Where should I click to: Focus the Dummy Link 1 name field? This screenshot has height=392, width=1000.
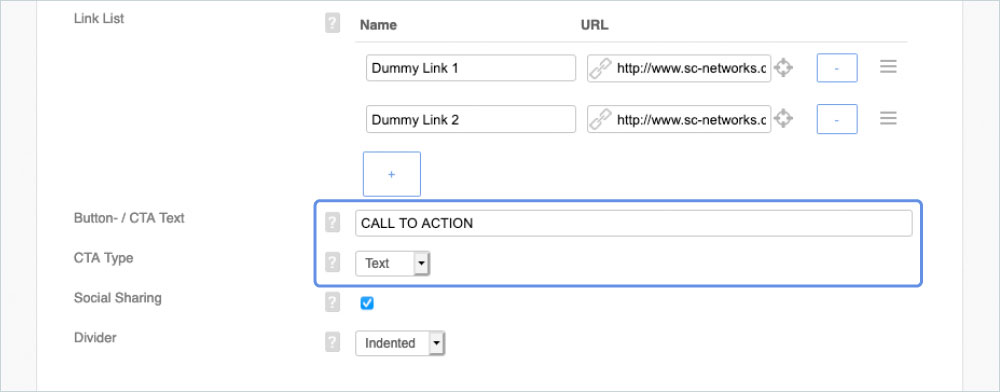471,68
